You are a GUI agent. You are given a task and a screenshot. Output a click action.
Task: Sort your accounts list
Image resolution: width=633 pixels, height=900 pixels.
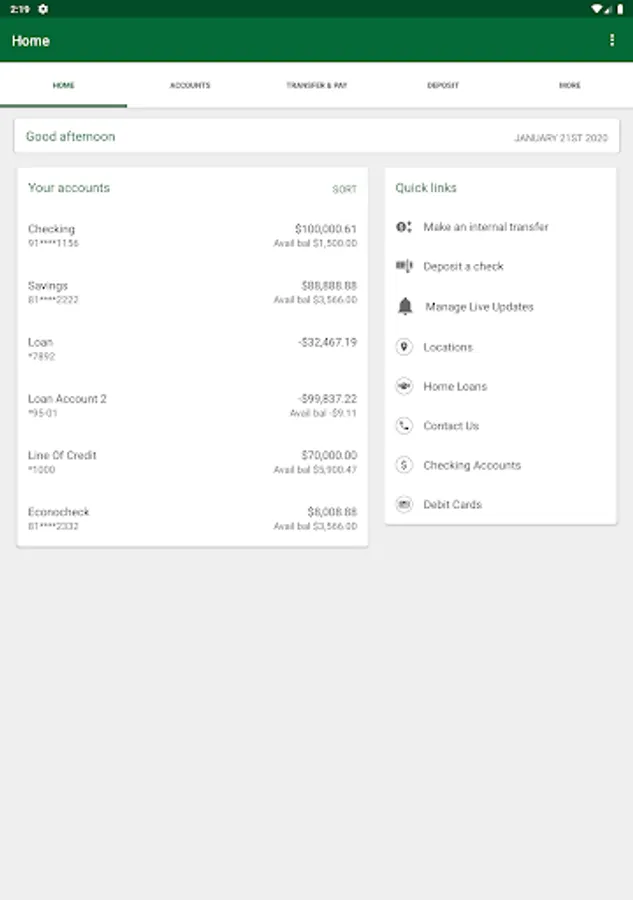click(344, 189)
